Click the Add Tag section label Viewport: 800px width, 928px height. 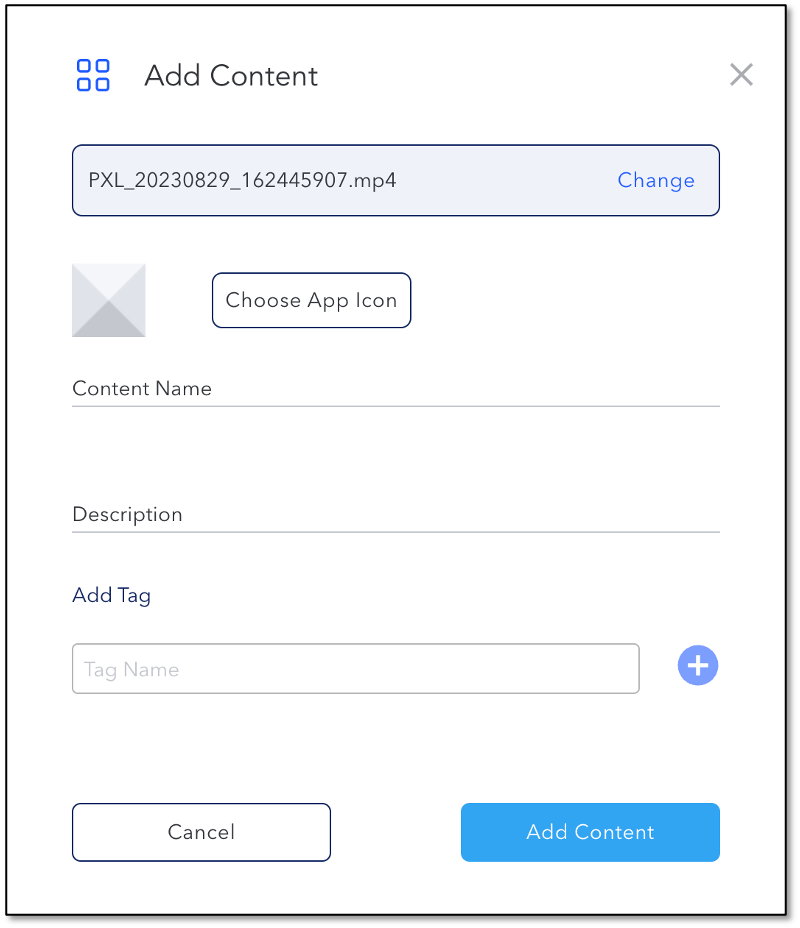(111, 595)
